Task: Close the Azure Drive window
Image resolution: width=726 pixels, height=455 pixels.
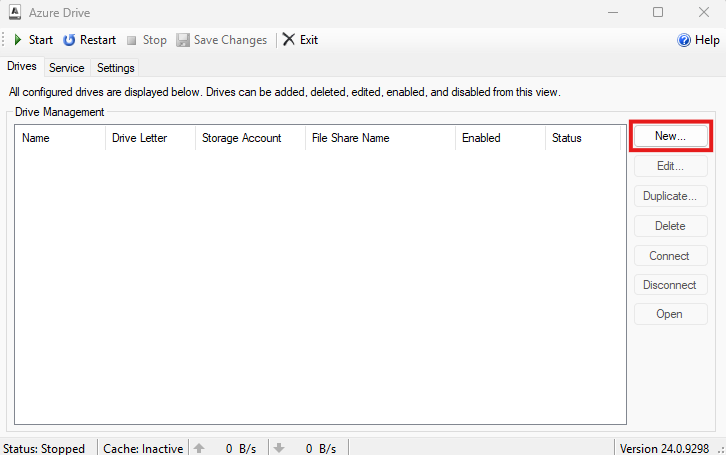Action: [x=704, y=12]
